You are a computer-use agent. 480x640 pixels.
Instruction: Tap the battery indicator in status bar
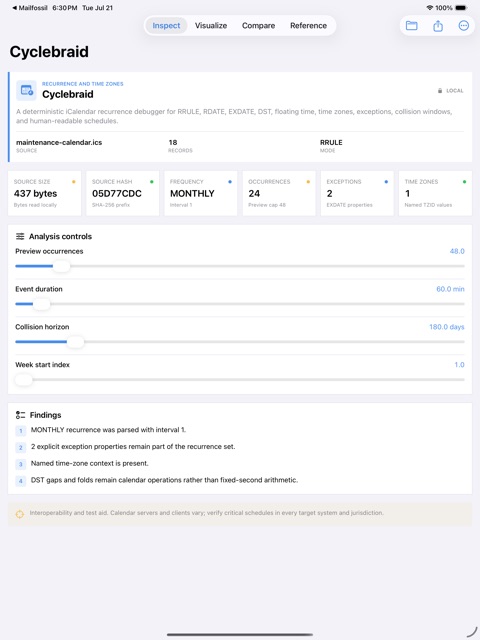pyautogui.click(x=461, y=8)
